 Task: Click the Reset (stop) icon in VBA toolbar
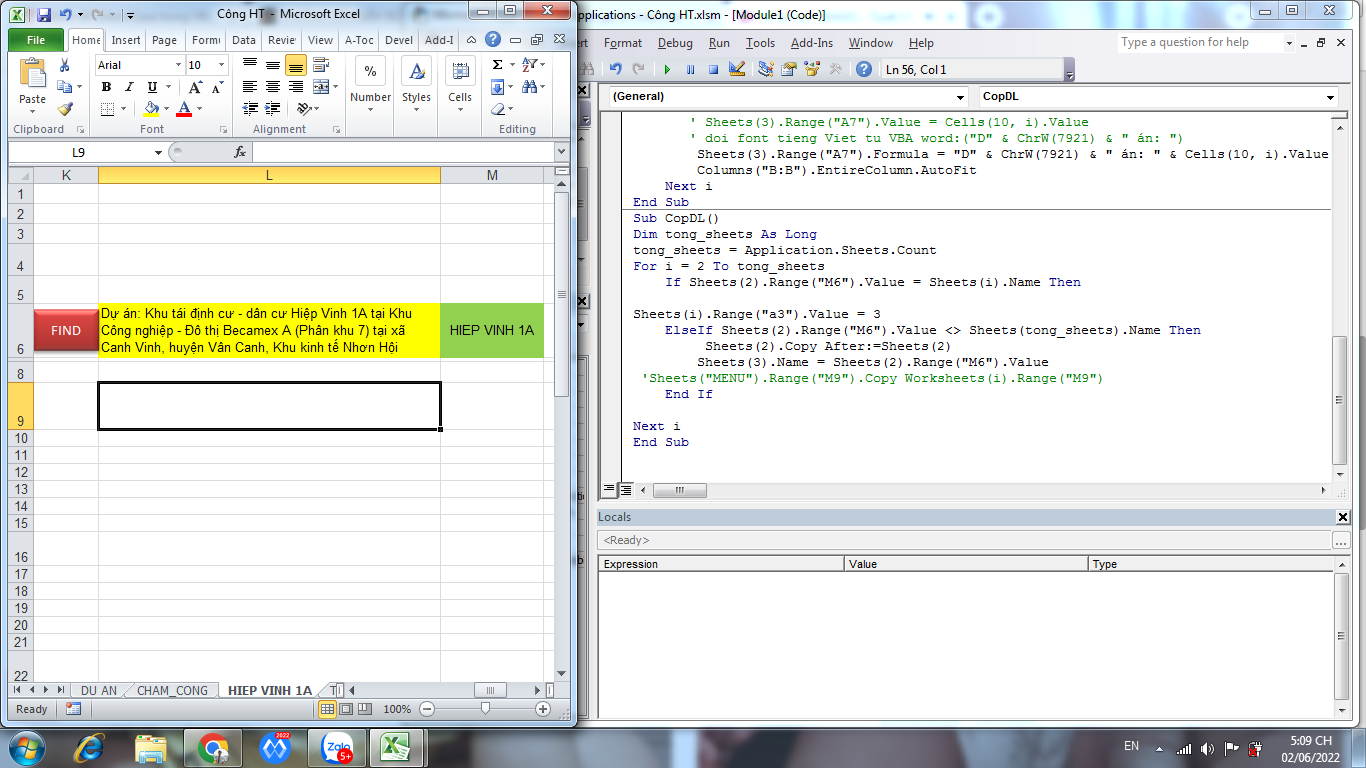click(x=713, y=69)
